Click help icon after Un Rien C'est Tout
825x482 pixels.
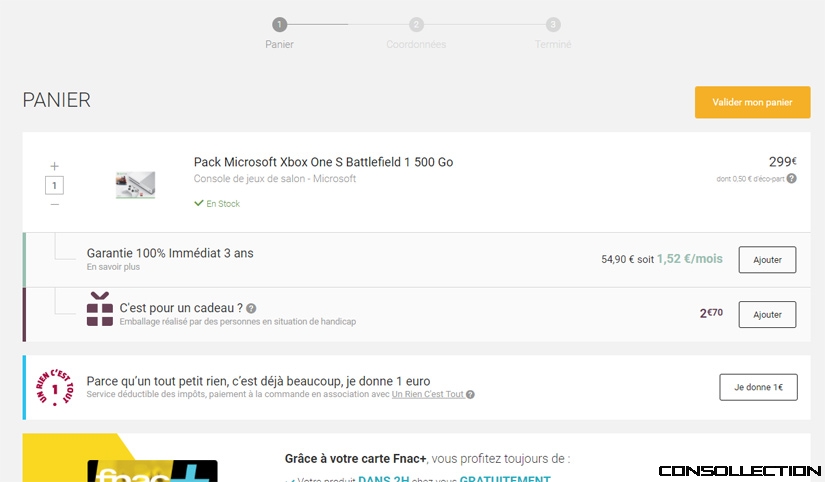click(x=470, y=394)
